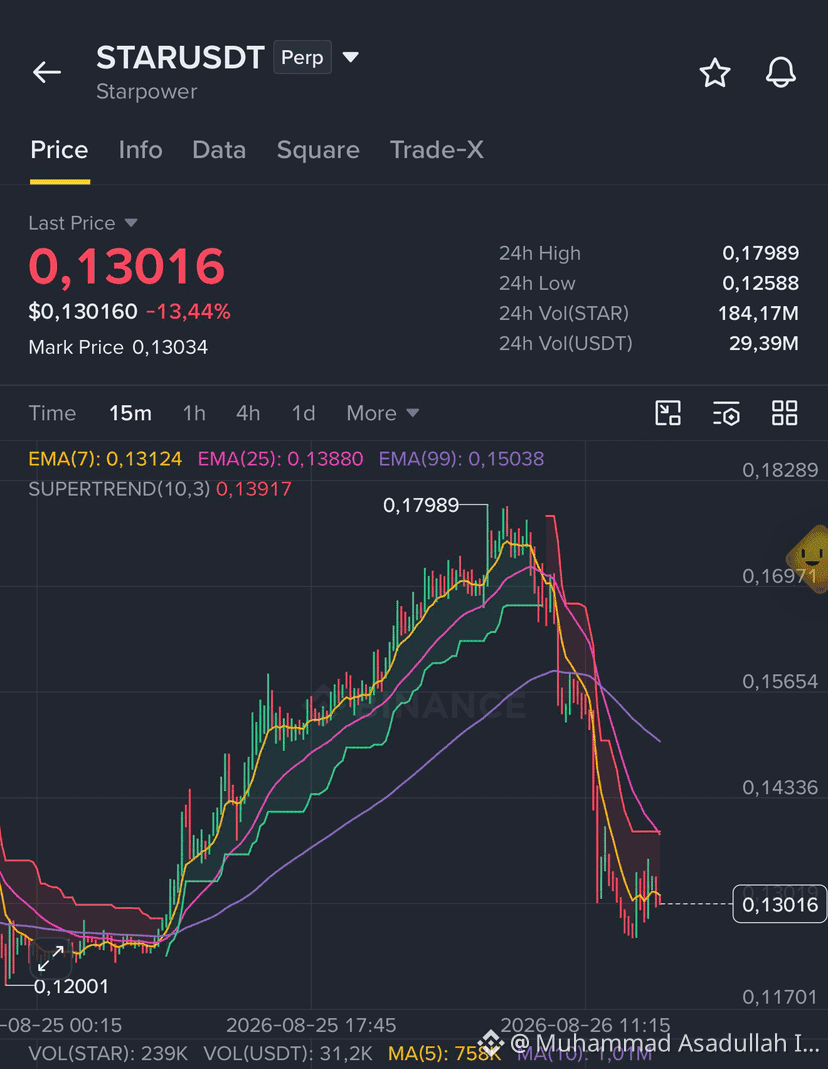The width and height of the screenshot is (828, 1069).
Task: Tap the 0,14336 price axis label
Action: (x=780, y=788)
